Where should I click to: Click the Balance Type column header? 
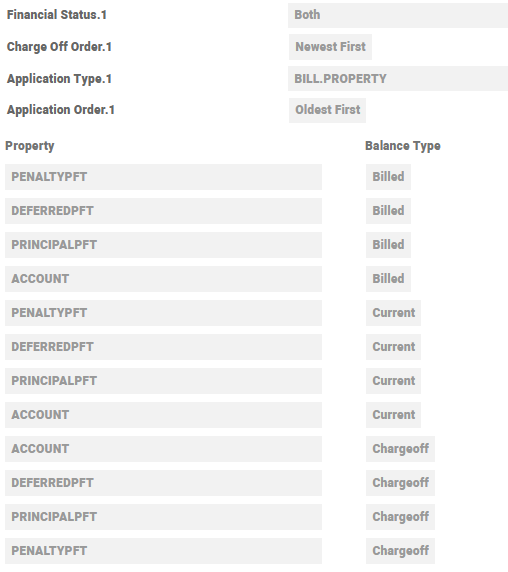click(403, 146)
